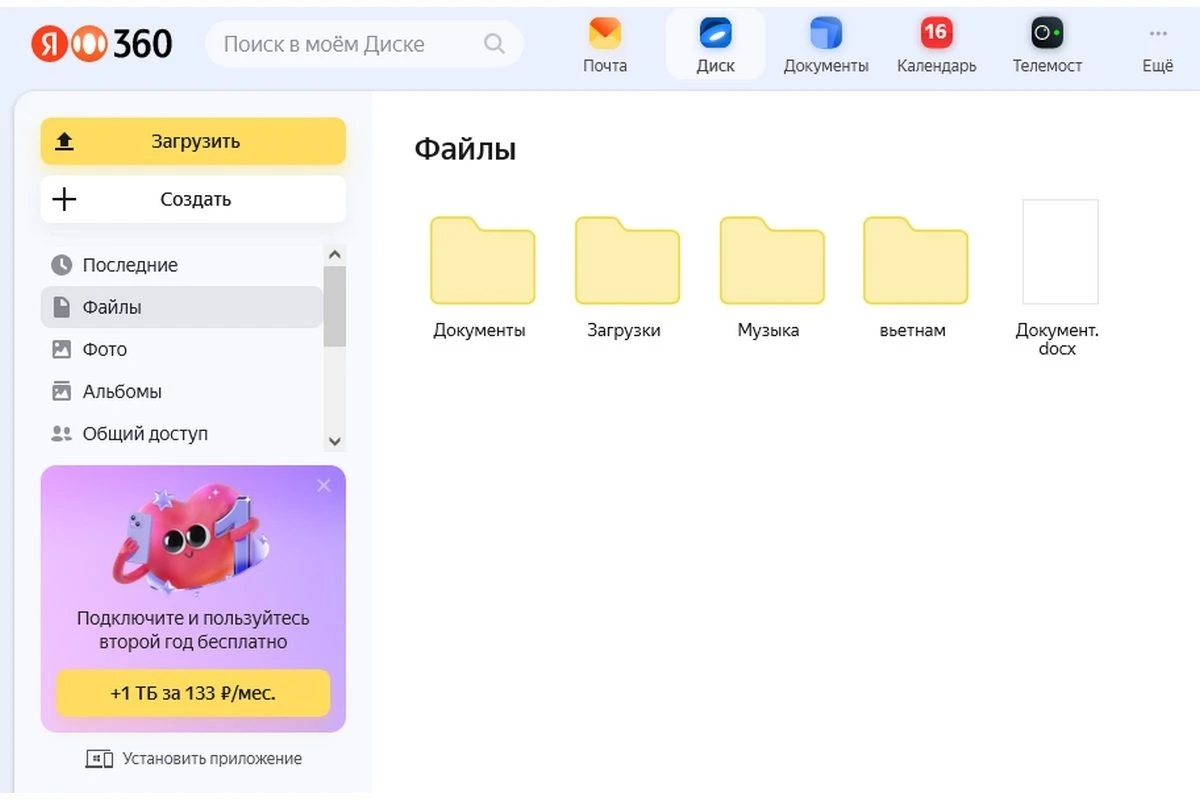Open the Календарь service

(x=936, y=46)
